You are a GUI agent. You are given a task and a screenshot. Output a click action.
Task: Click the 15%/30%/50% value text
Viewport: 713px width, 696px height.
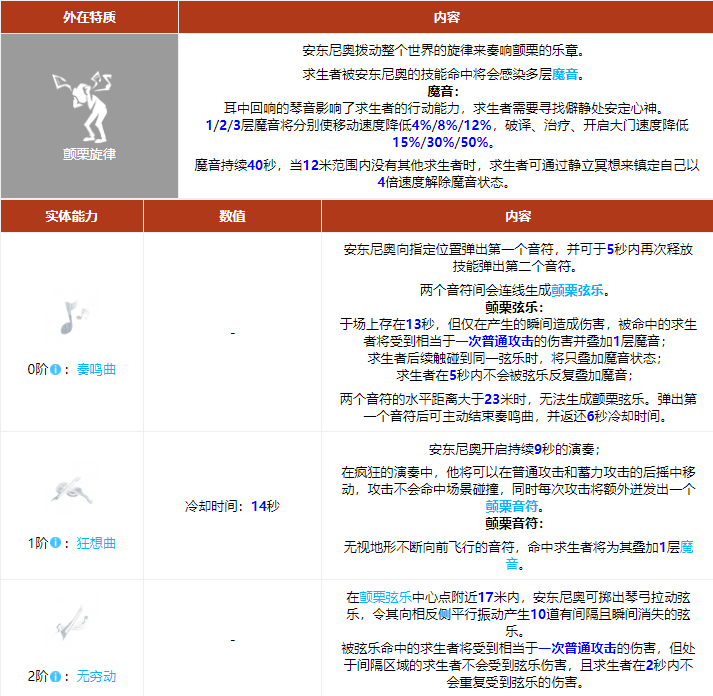[440, 142]
